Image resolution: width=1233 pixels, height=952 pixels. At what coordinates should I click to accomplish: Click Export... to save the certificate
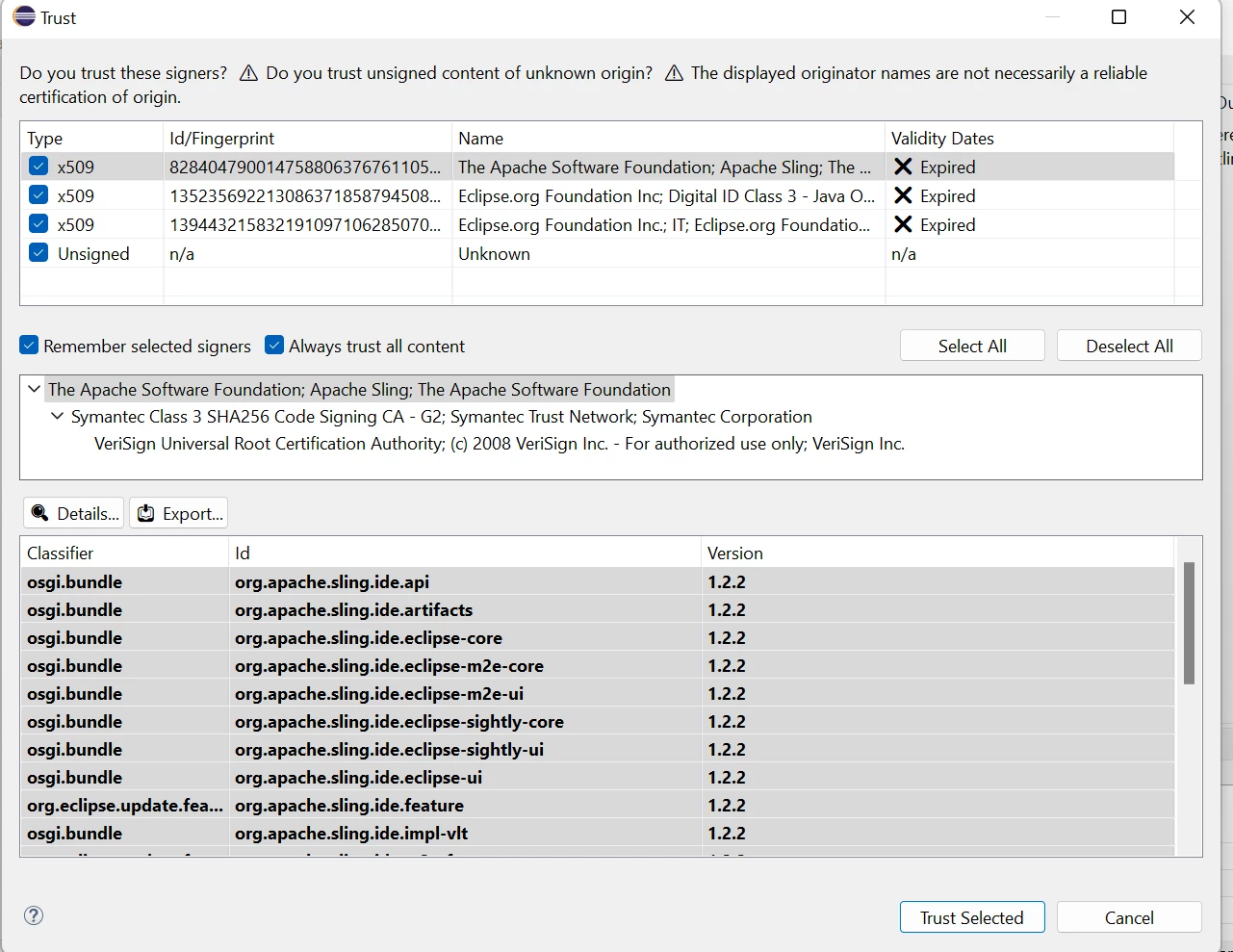179,513
